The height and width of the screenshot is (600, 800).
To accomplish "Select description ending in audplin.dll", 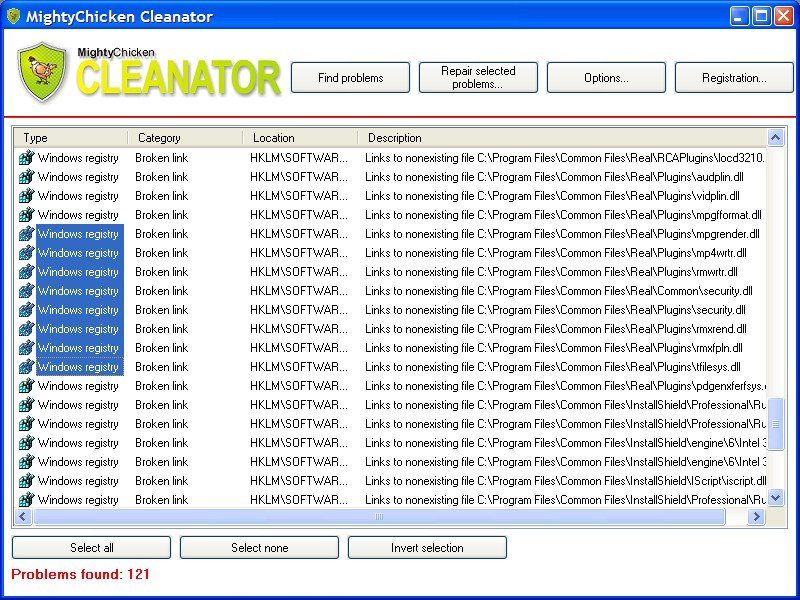I will (x=554, y=177).
